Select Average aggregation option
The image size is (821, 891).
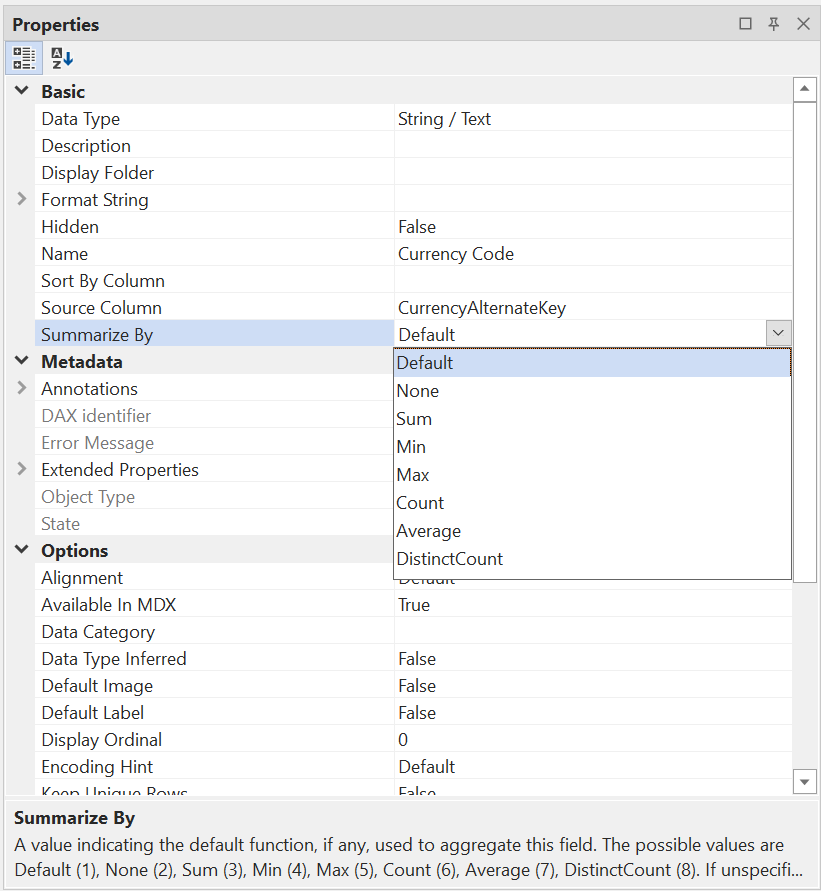[x=429, y=531]
